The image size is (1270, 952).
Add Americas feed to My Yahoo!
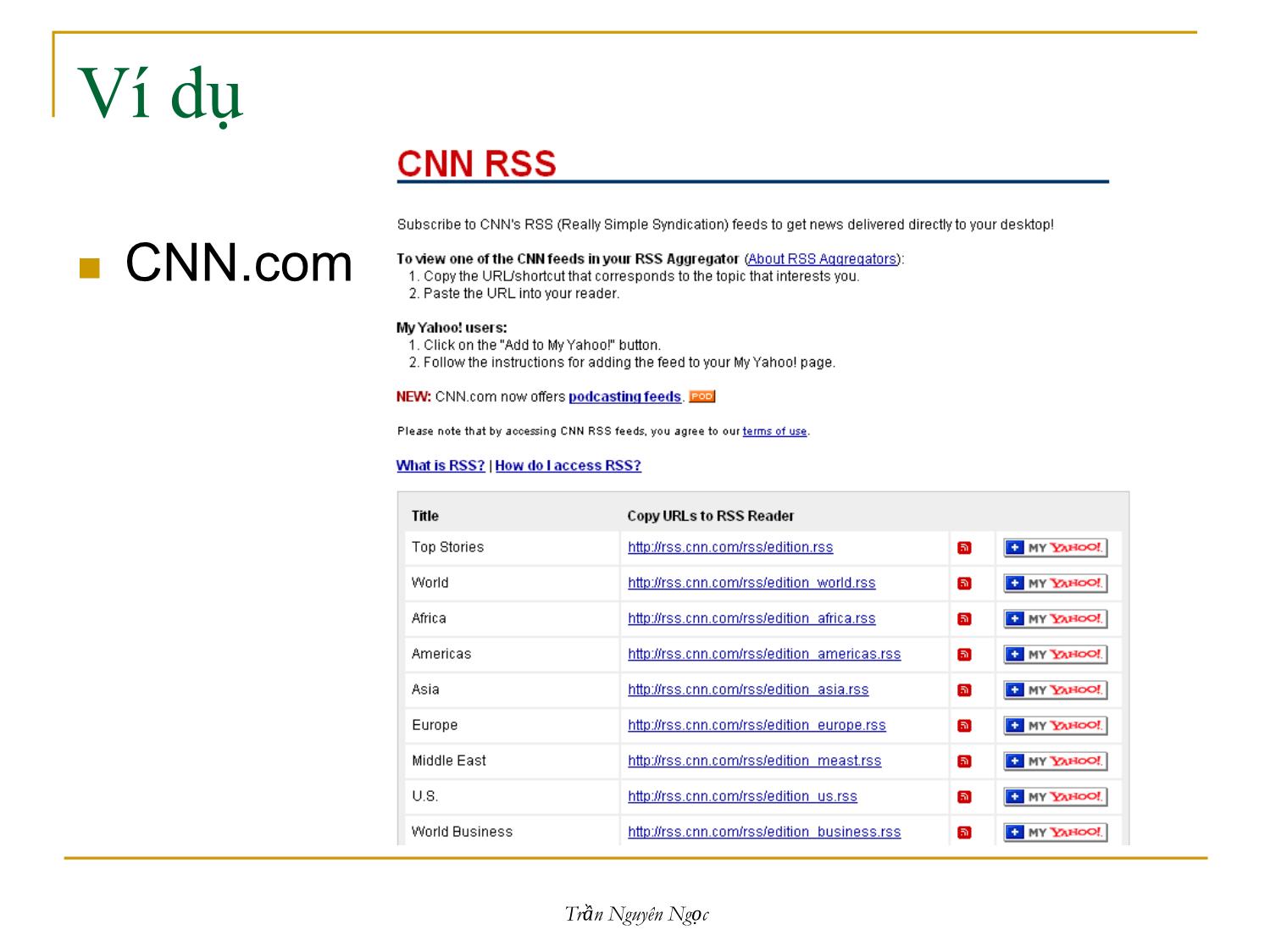coord(1056,655)
